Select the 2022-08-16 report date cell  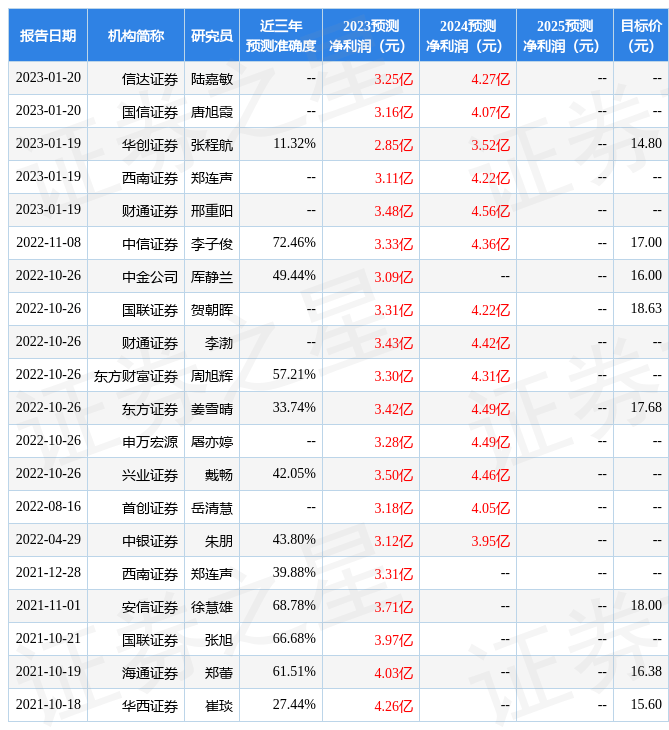tap(48, 507)
